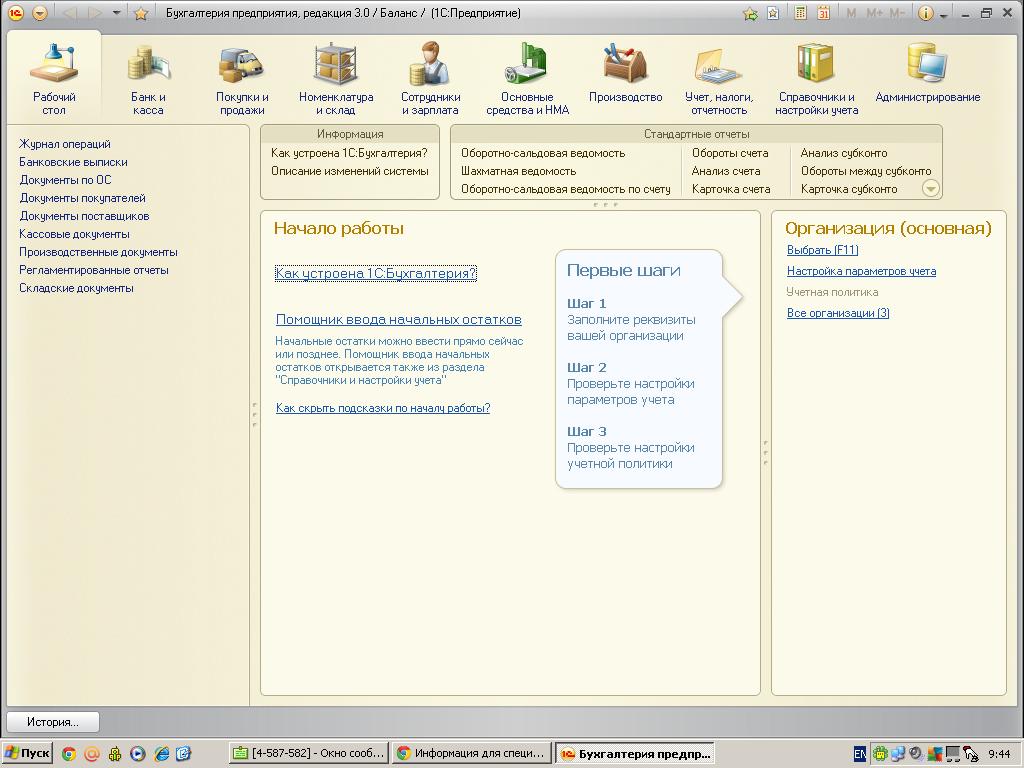Open the calendar icon in the title bar
This screenshot has height=768, width=1024.
824,13
